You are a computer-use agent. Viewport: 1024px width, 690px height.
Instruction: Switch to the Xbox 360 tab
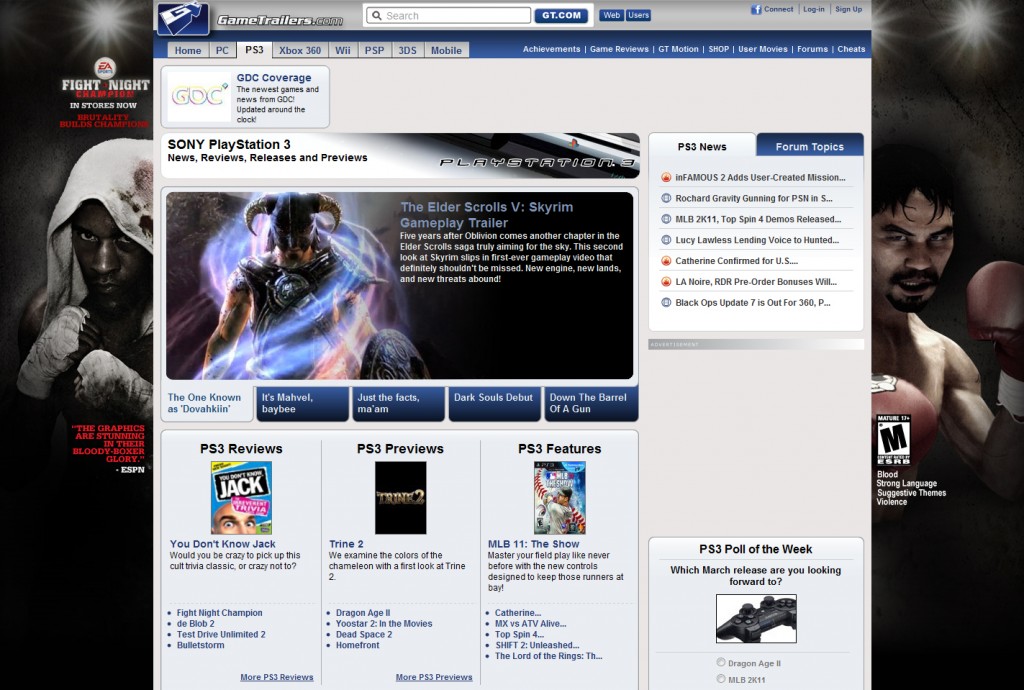coord(300,50)
